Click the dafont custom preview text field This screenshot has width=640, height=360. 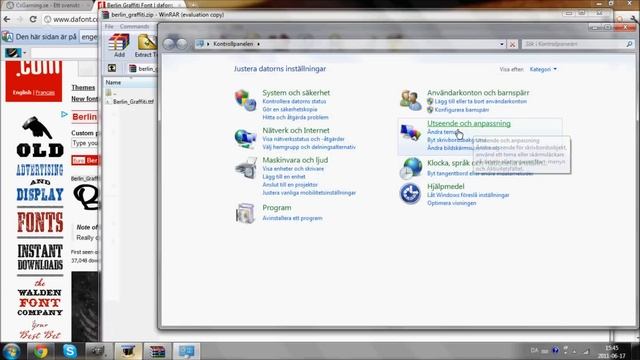click(85, 143)
